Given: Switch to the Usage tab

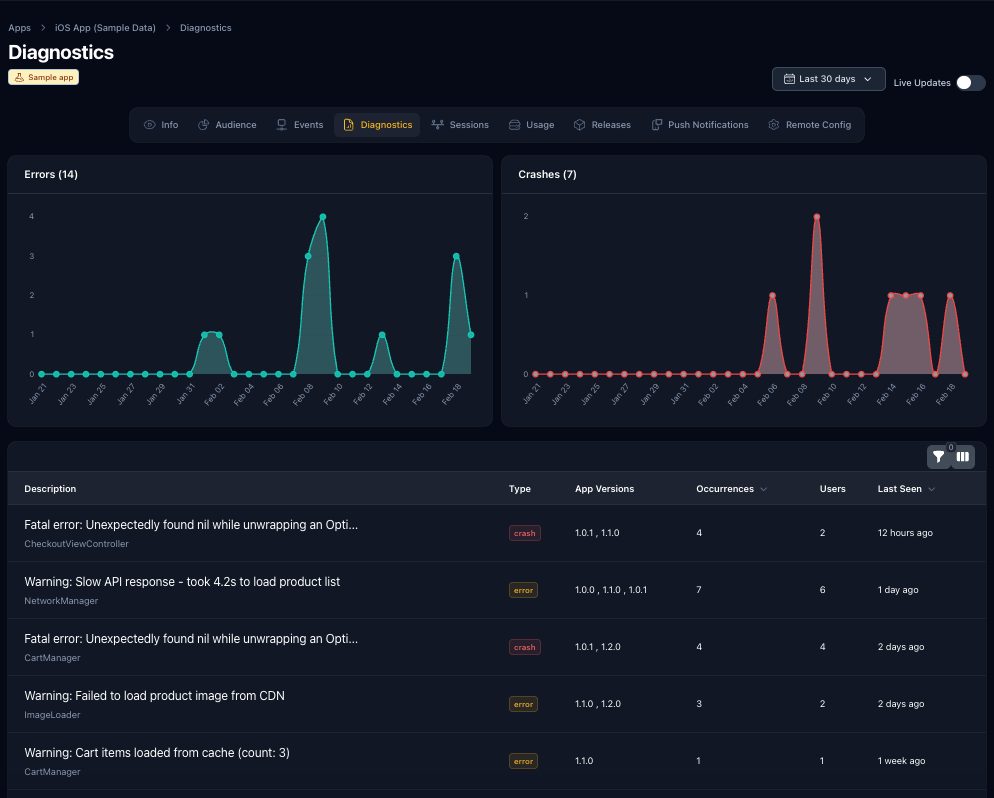Looking at the screenshot, I should [531, 125].
